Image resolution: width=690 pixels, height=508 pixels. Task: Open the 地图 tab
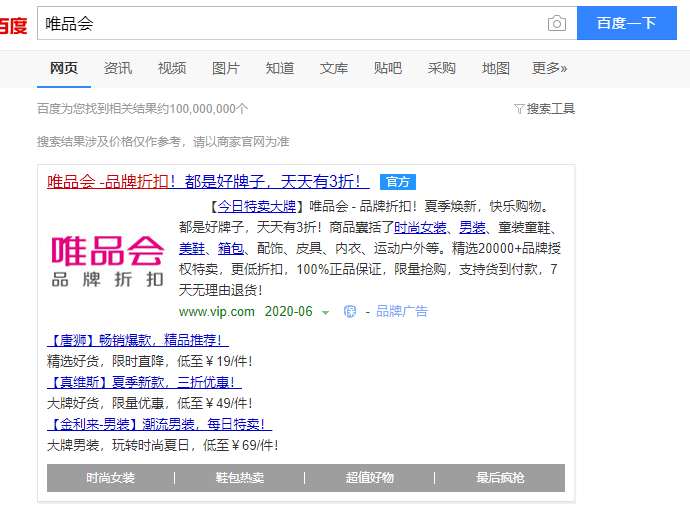point(495,69)
